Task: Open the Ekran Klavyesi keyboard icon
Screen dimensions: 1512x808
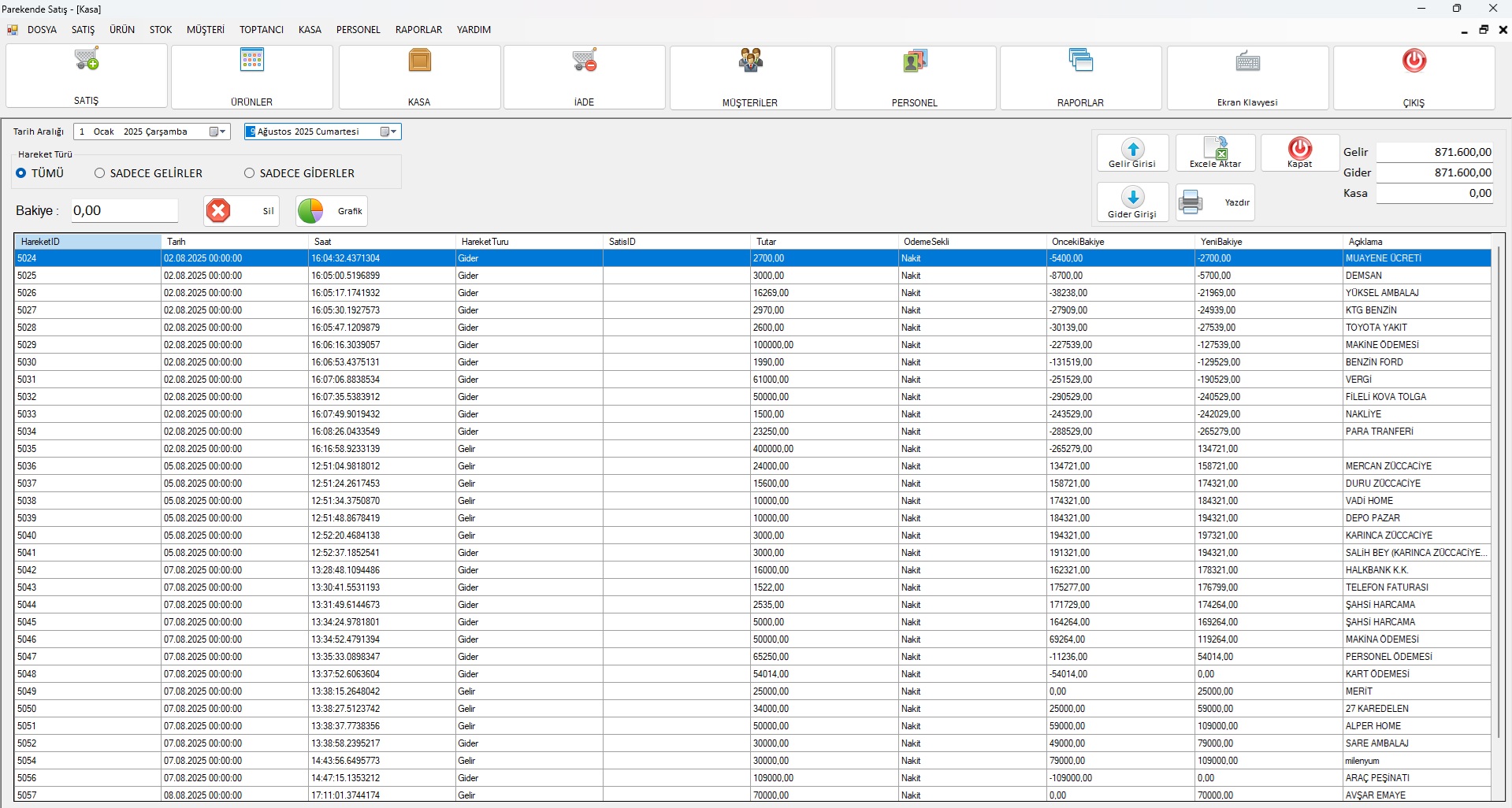Action: coord(1247,61)
